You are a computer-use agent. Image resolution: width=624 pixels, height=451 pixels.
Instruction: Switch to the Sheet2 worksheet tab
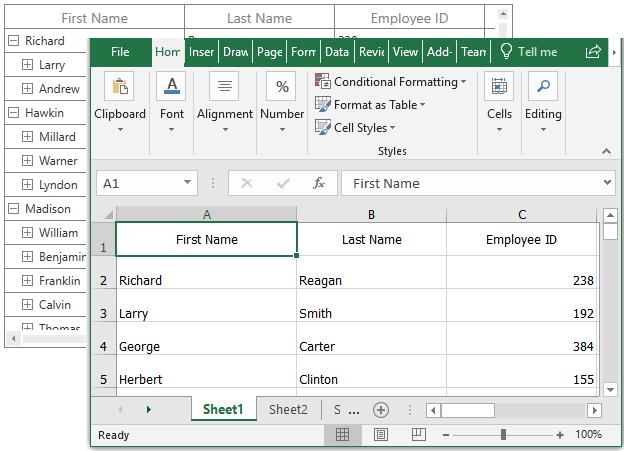tap(288, 409)
